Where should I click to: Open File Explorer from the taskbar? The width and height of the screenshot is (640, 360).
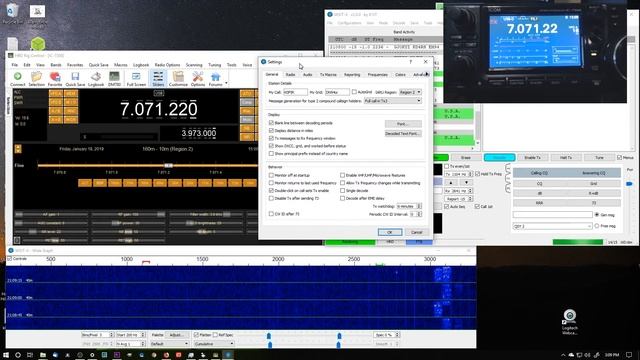(x=42, y=355)
